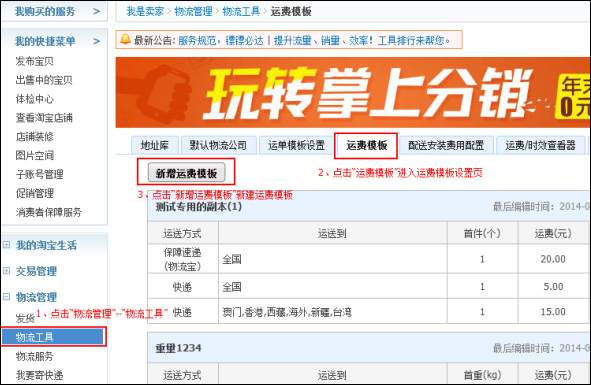Switch to 运费/时效查看器 tab
591x385 pixels.
point(540,145)
